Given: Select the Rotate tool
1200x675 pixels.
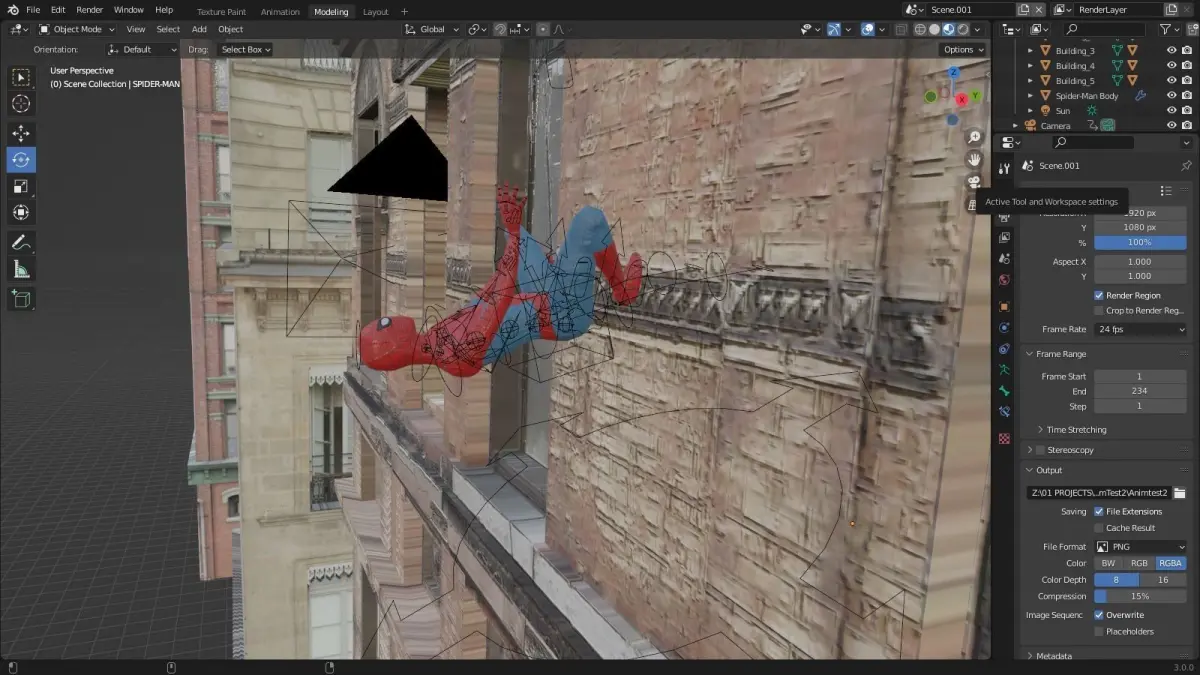Looking at the screenshot, I should [x=21, y=160].
